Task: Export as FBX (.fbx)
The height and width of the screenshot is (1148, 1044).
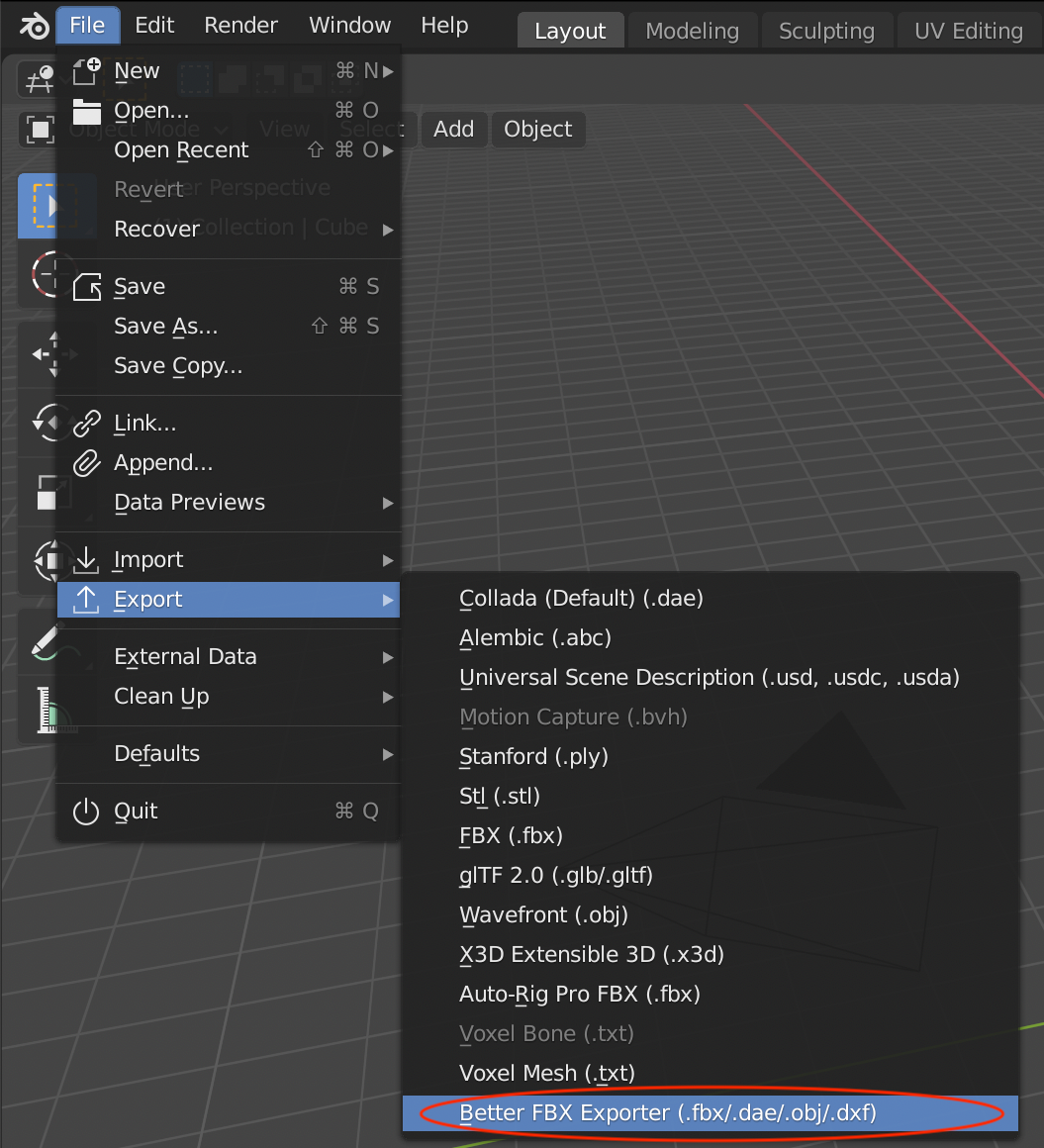Action: (x=711, y=835)
